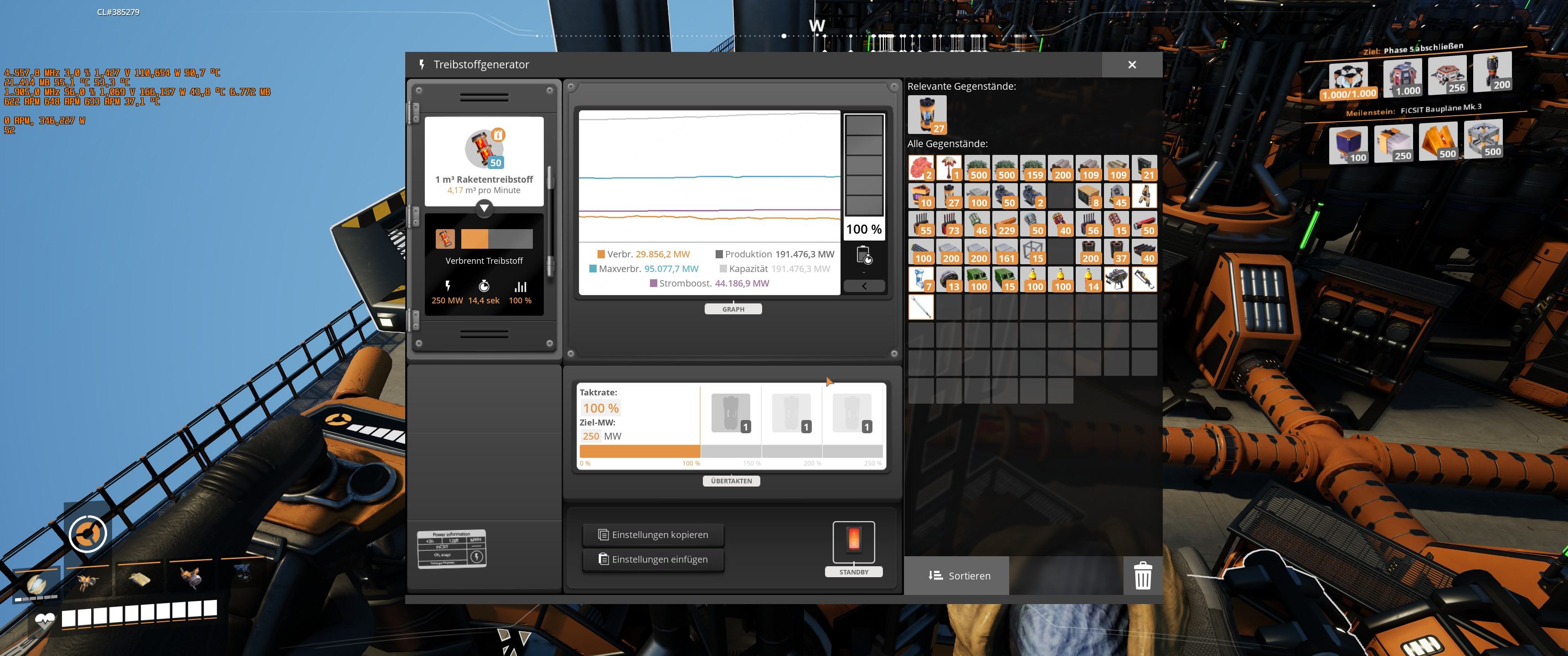Screen dimensions: 1568x656
Task: Click the fuel burn progress bar
Action: (497, 239)
